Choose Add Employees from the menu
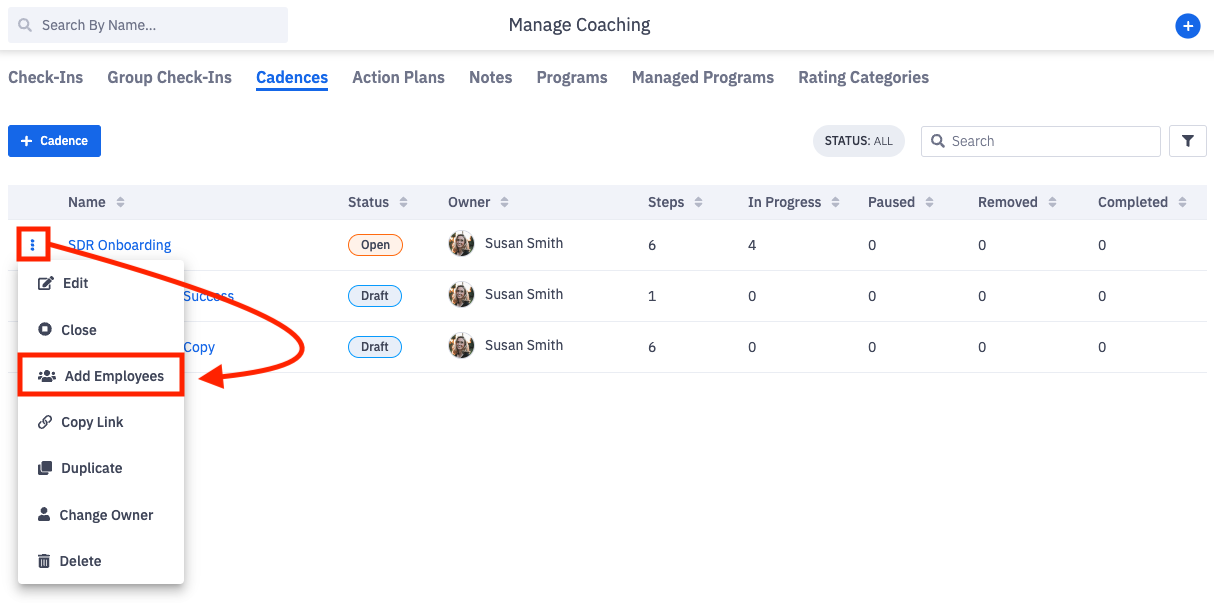1214x603 pixels. (113, 376)
